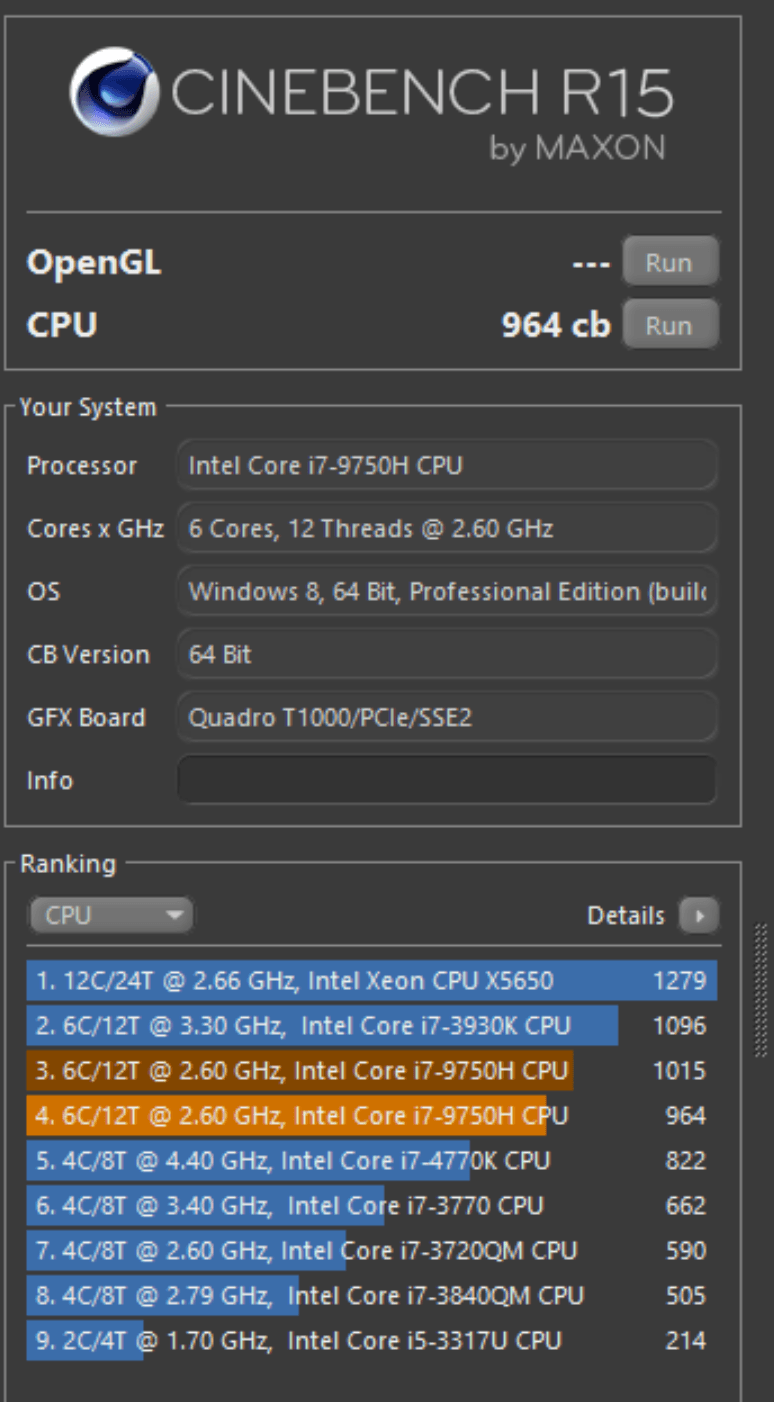Expand ranking Details arrow button

point(698,915)
